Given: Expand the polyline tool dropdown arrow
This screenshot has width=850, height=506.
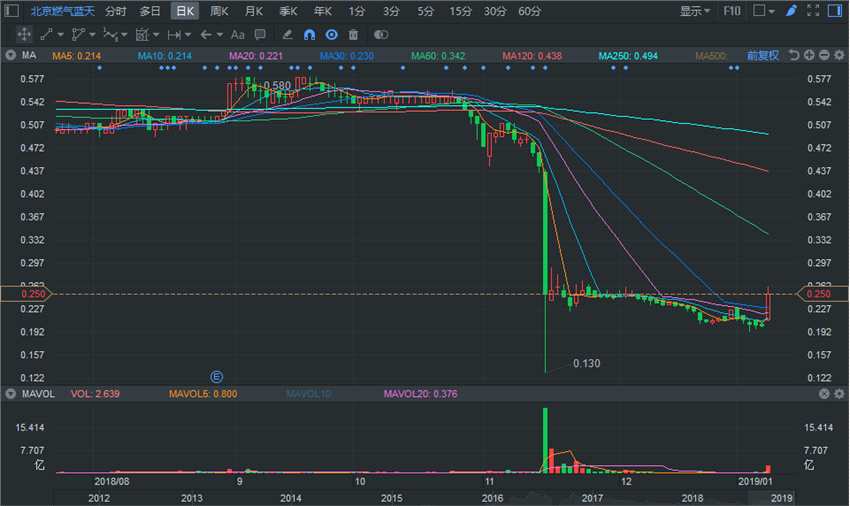Looking at the screenshot, I should pos(92,35).
